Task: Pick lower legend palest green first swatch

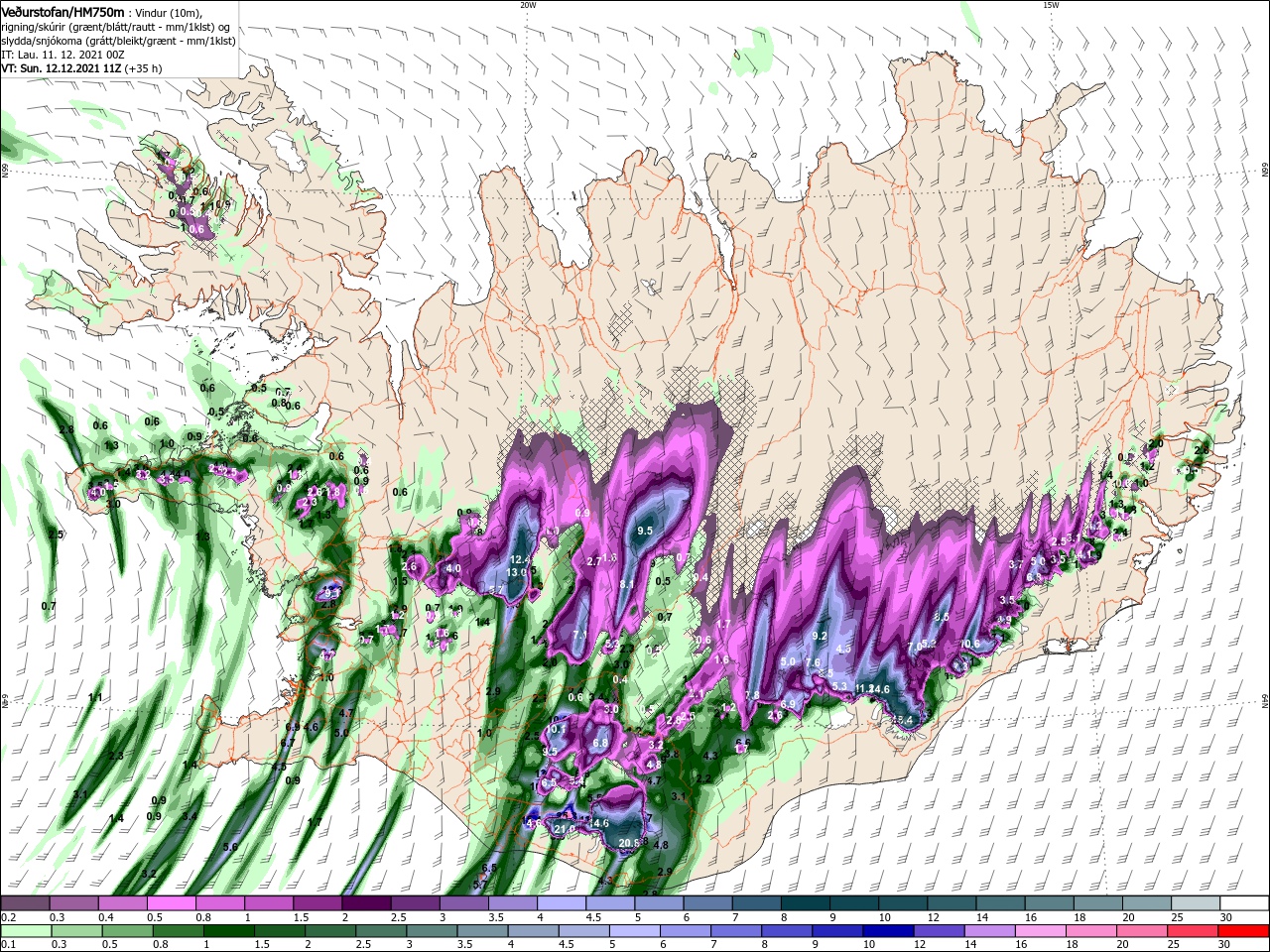Action: 25,931
